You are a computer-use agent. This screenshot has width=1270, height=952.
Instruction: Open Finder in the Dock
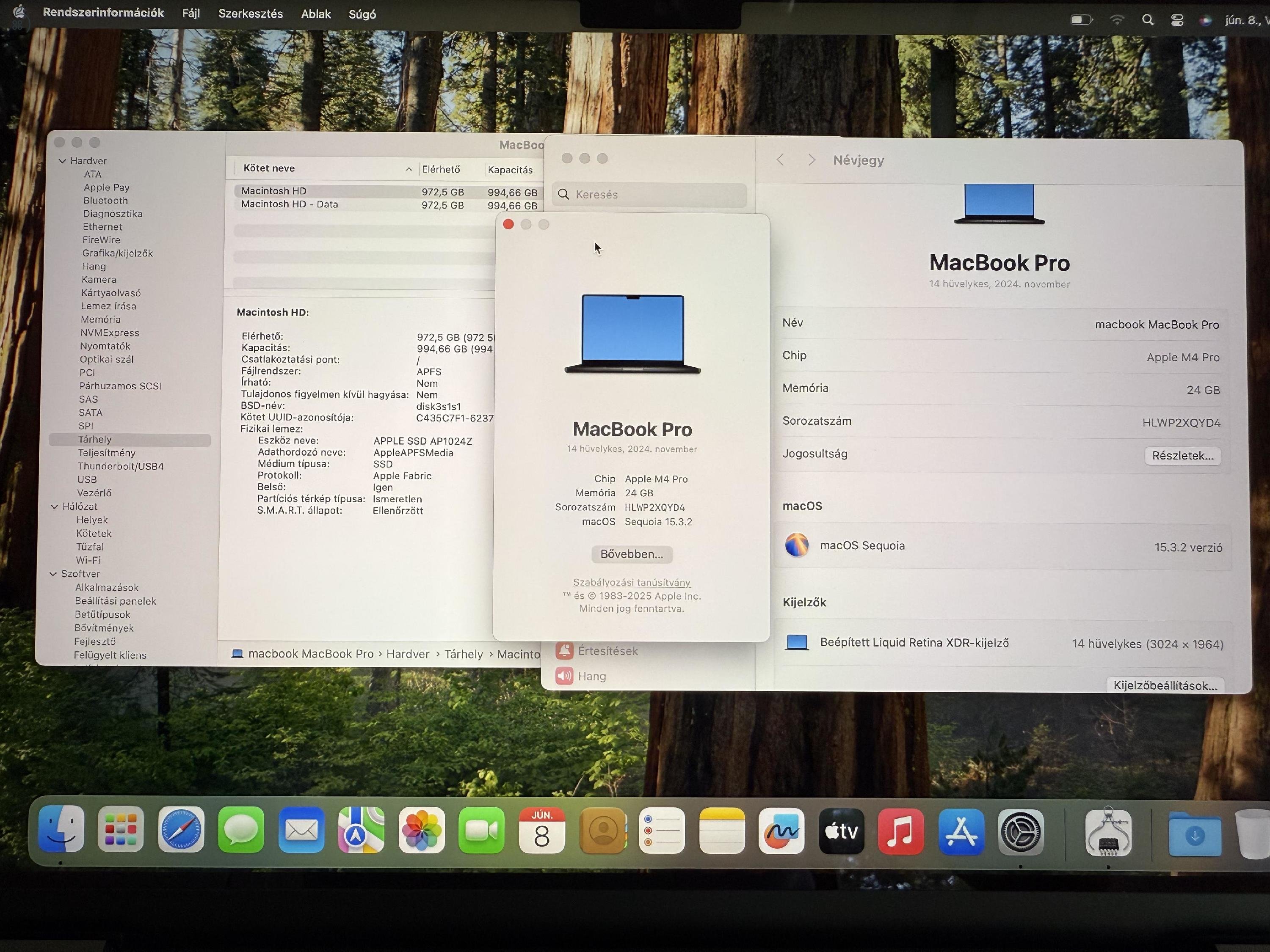pos(61,828)
